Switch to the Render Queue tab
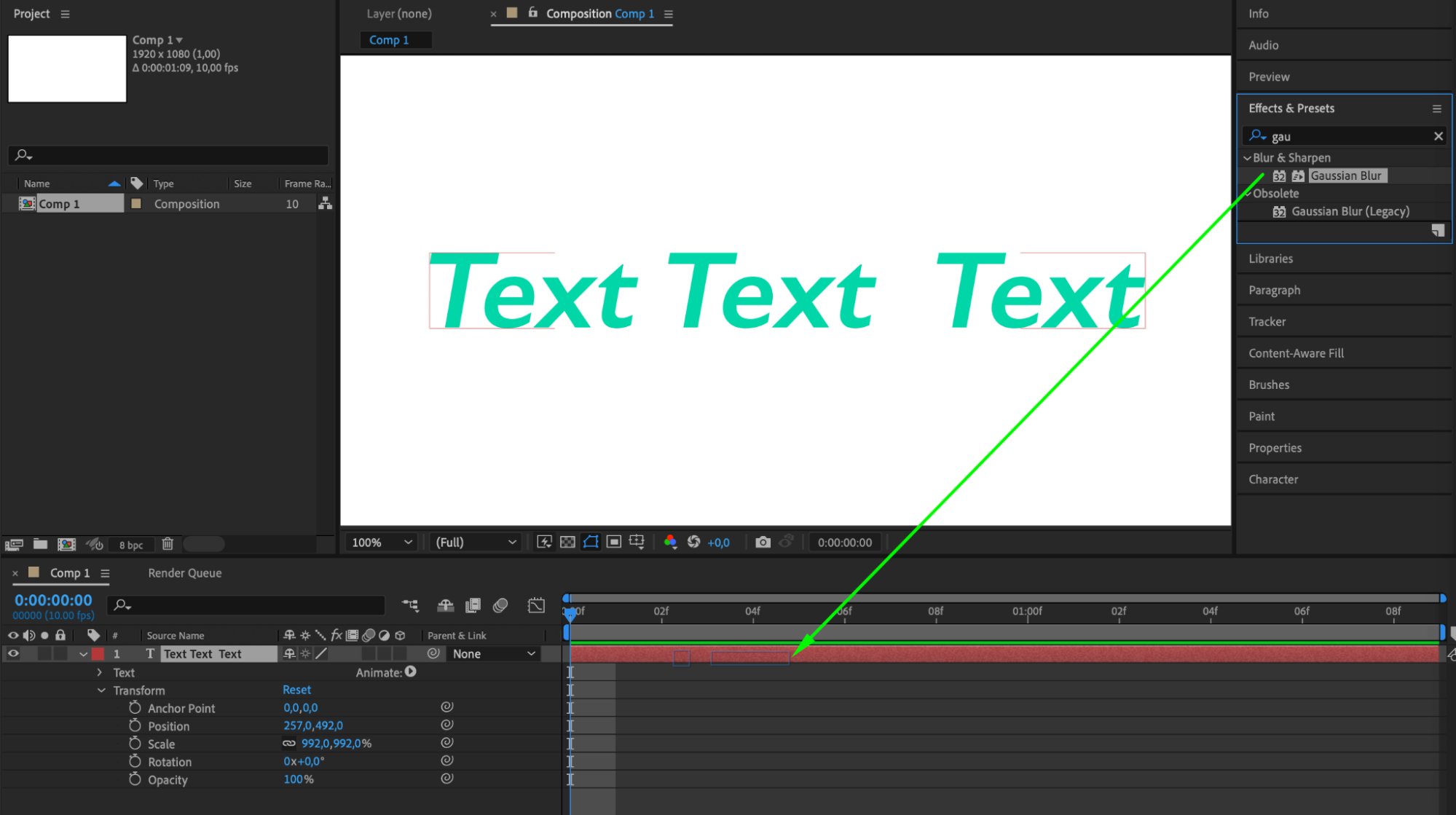The height and width of the screenshot is (815, 1456). [x=185, y=572]
